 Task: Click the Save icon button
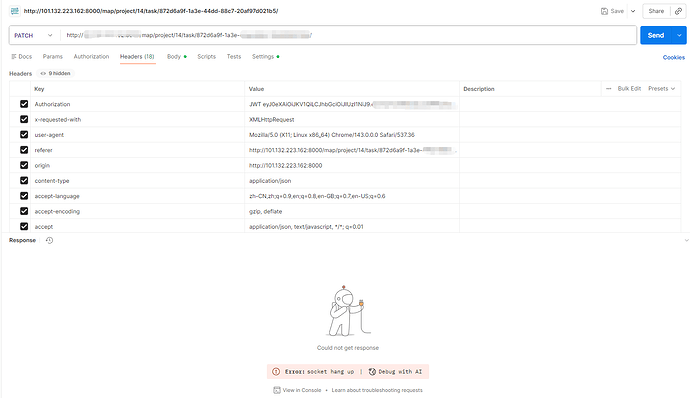[x=604, y=11]
